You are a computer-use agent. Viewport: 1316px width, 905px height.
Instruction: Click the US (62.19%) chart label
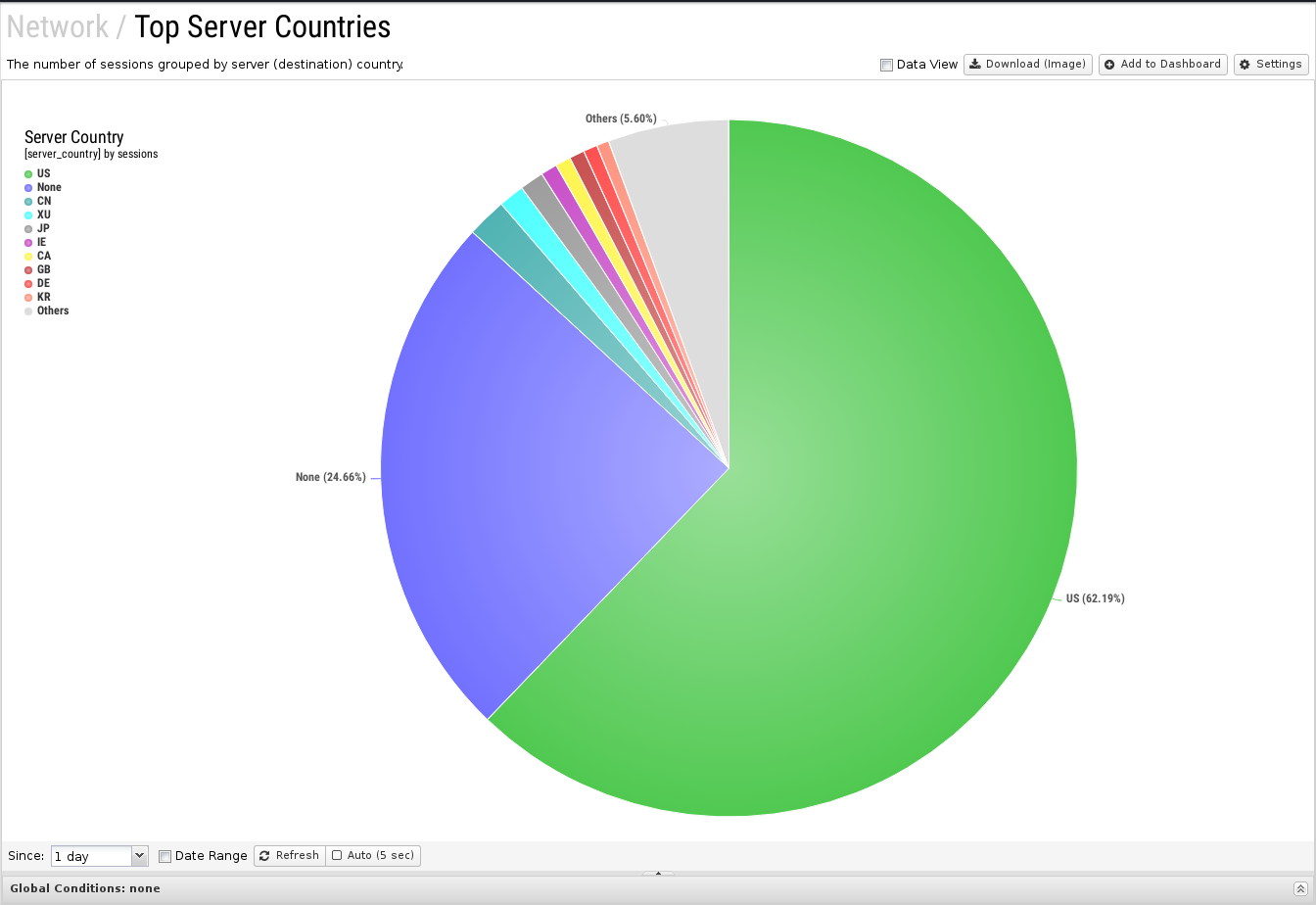tap(1096, 598)
